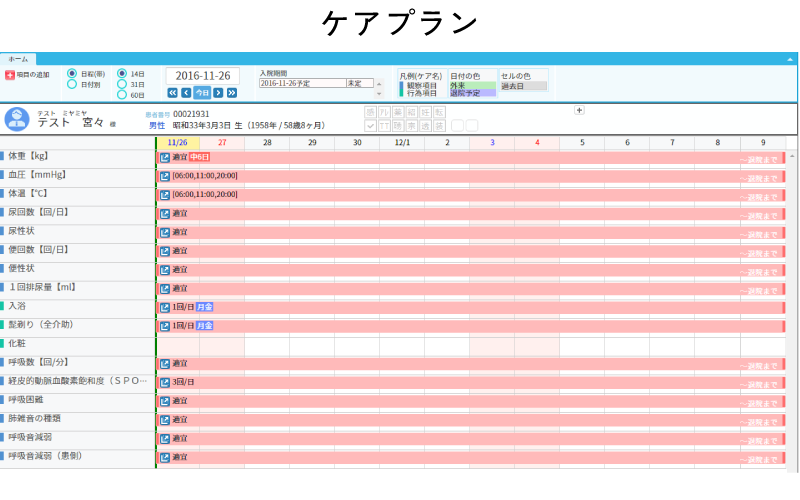Select the 31日 display period option

[122, 85]
